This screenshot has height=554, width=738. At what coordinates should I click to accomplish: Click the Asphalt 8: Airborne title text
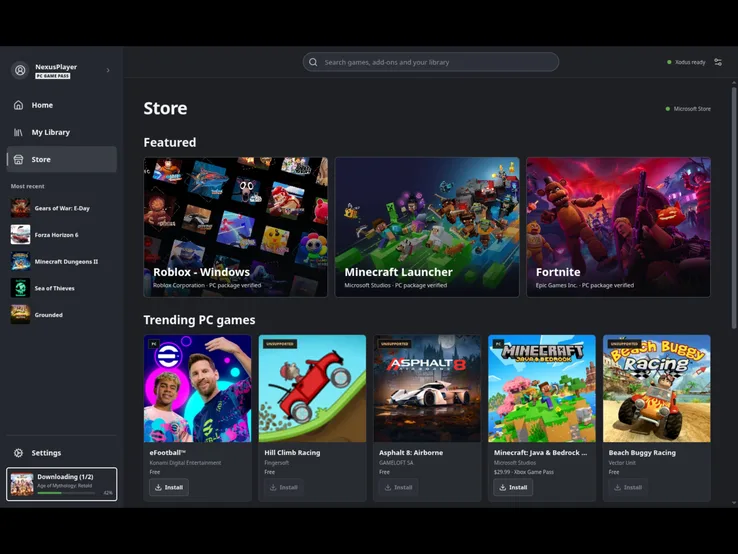coord(411,452)
